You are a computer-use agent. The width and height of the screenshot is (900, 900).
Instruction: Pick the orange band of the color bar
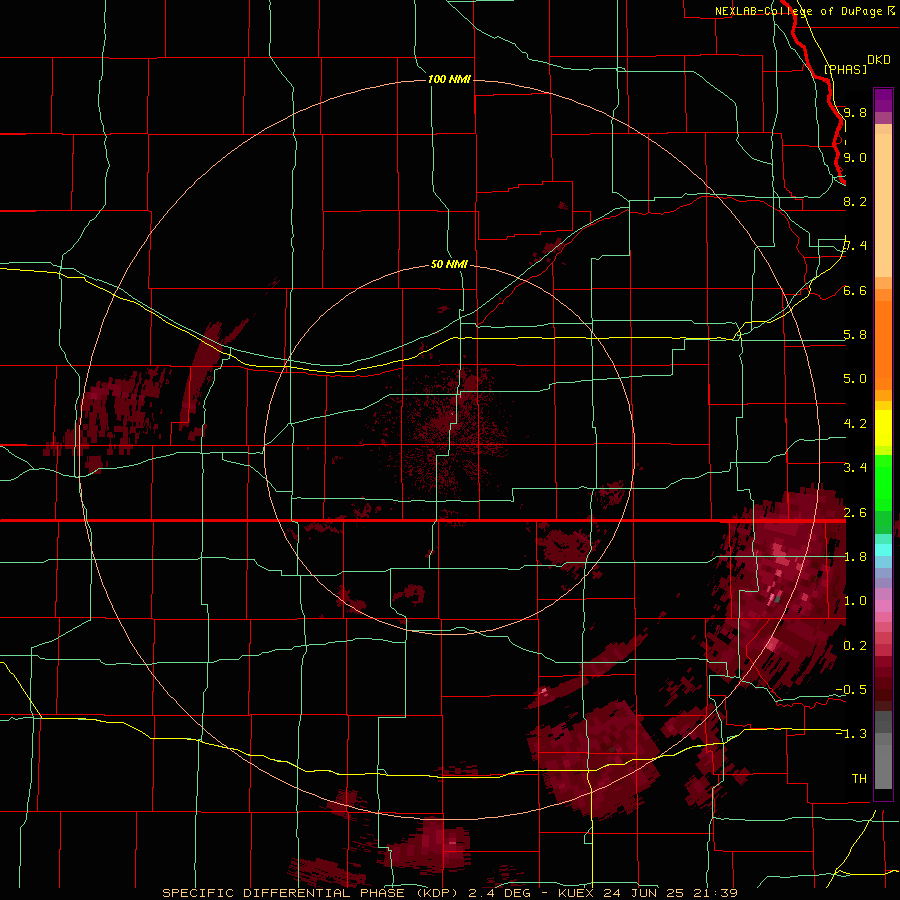tap(883, 344)
